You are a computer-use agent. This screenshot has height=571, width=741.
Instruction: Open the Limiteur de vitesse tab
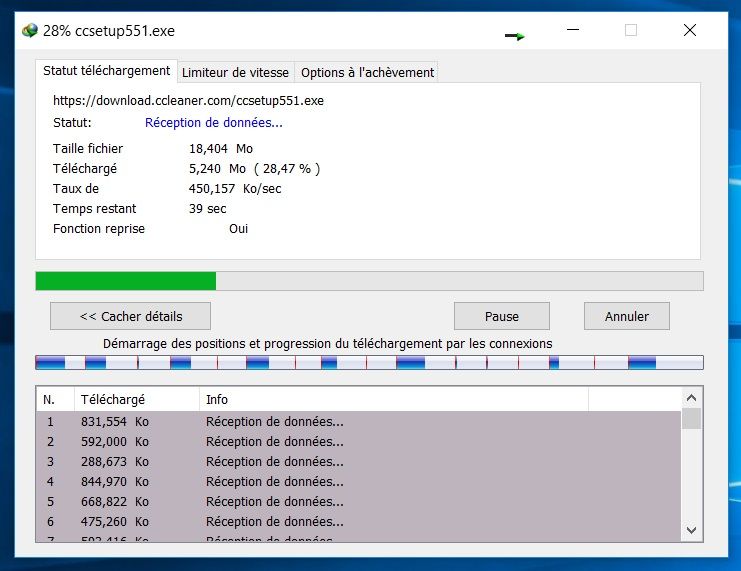(235, 72)
